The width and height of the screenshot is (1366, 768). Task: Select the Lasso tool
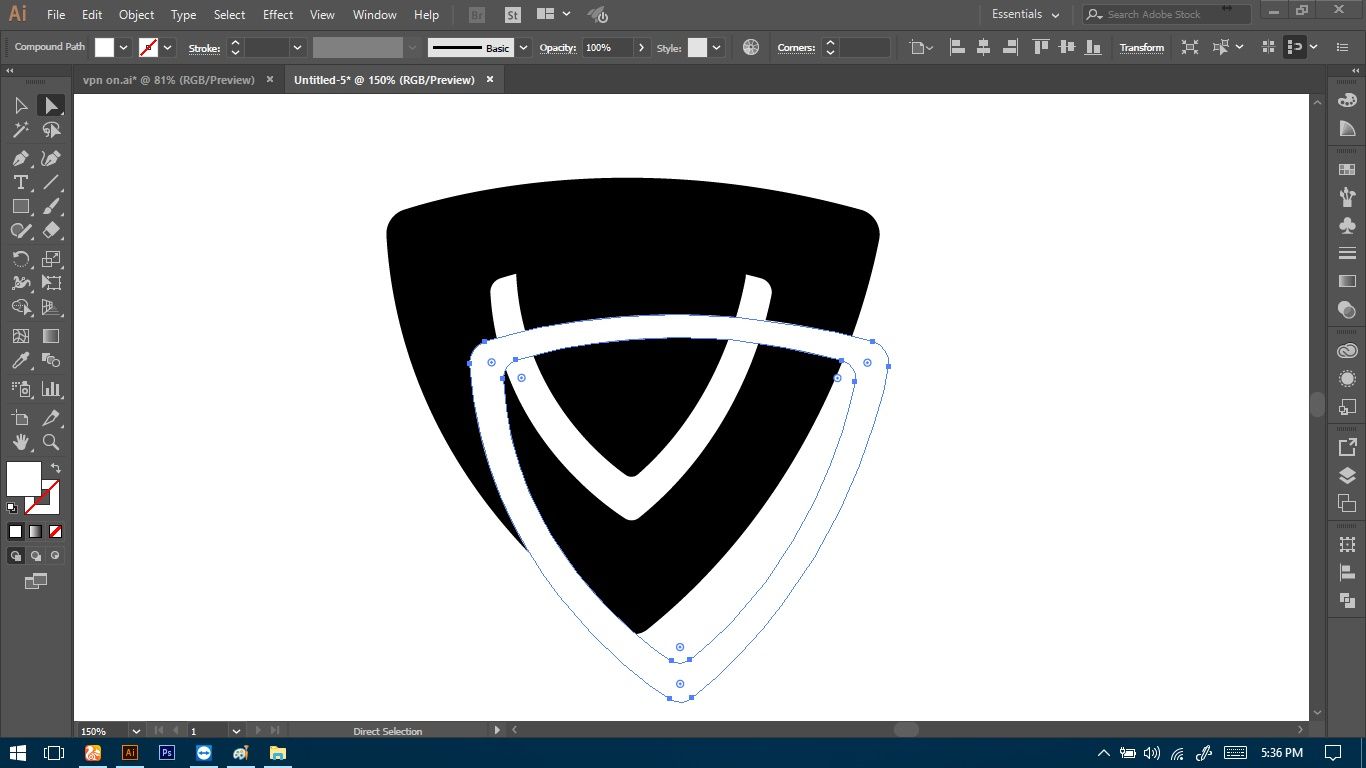point(51,130)
